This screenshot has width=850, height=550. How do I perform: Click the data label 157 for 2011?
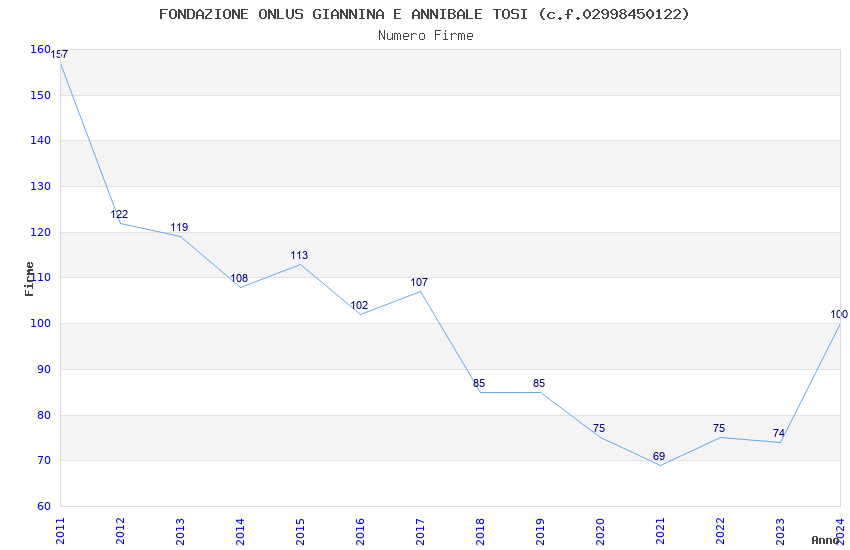point(59,54)
